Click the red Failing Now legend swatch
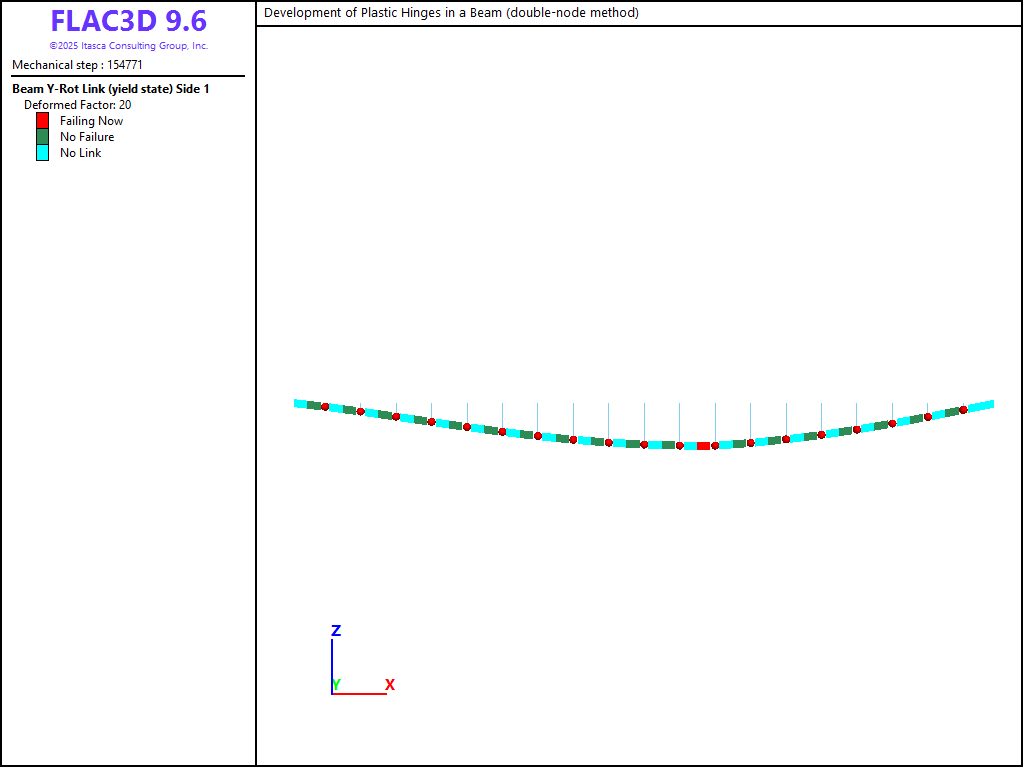The image size is (1024, 768). (x=42, y=121)
